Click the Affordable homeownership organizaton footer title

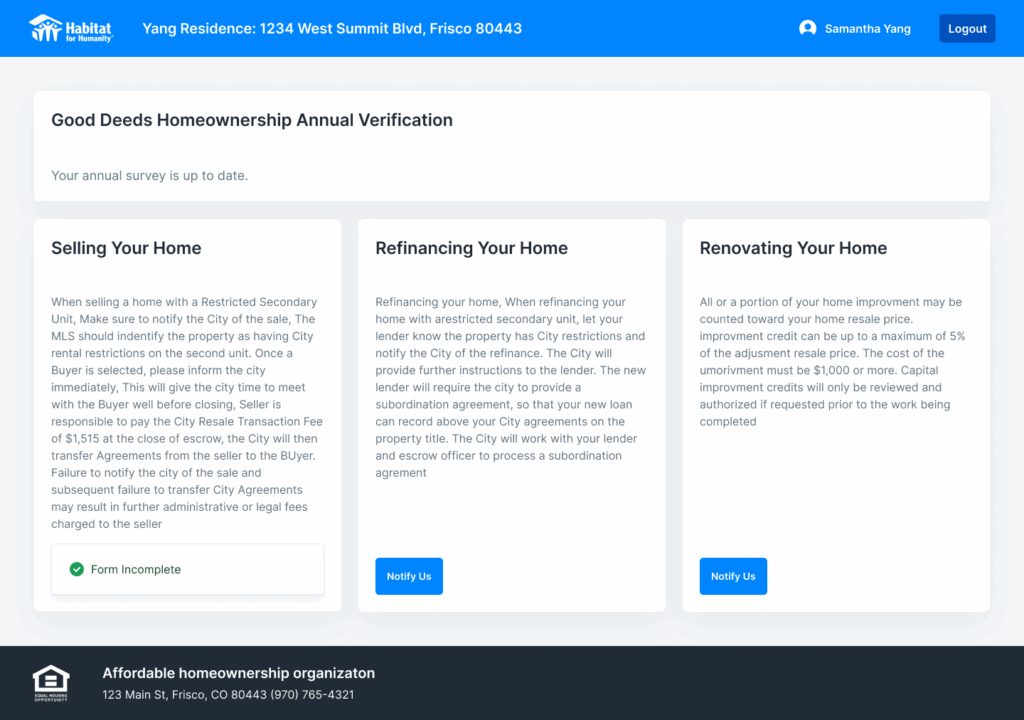click(x=239, y=673)
